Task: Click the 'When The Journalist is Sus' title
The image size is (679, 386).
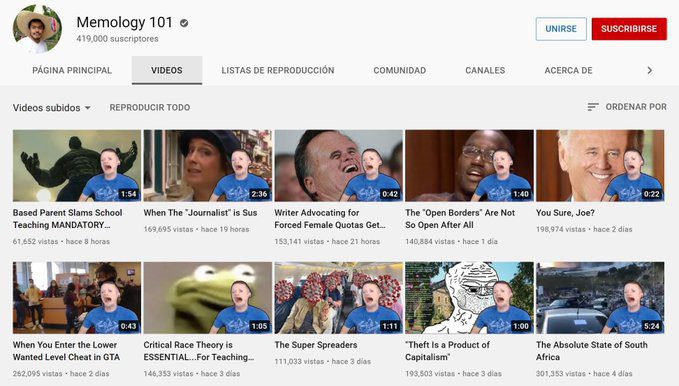Action: [200, 213]
